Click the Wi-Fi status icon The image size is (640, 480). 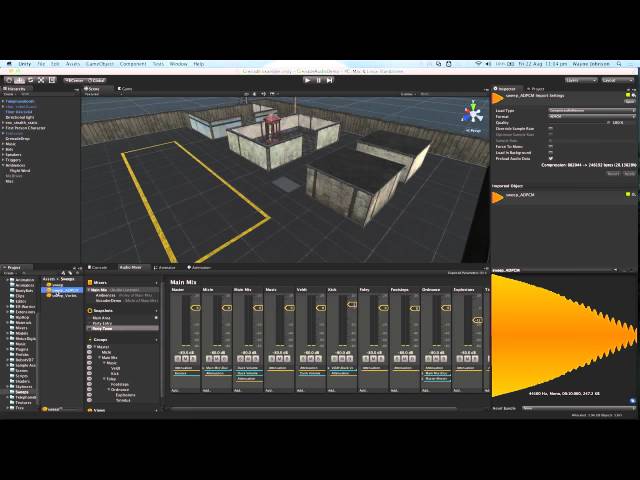[478, 64]
